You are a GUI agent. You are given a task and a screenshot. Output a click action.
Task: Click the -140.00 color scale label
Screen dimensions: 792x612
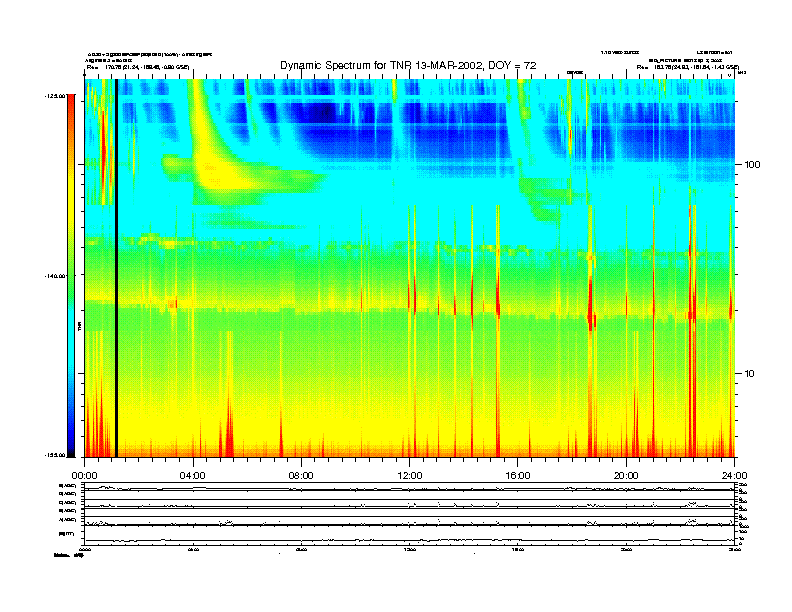[x=56, y=275]
